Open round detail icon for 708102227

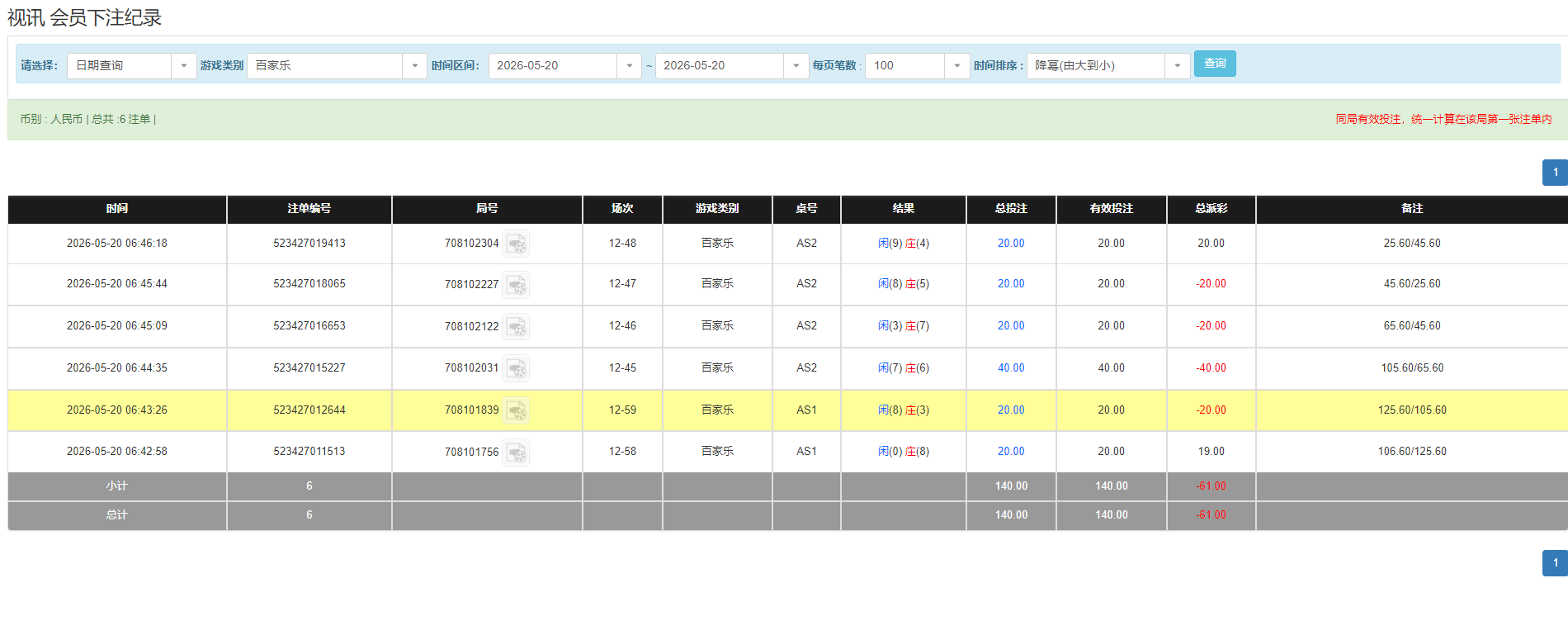517,285
